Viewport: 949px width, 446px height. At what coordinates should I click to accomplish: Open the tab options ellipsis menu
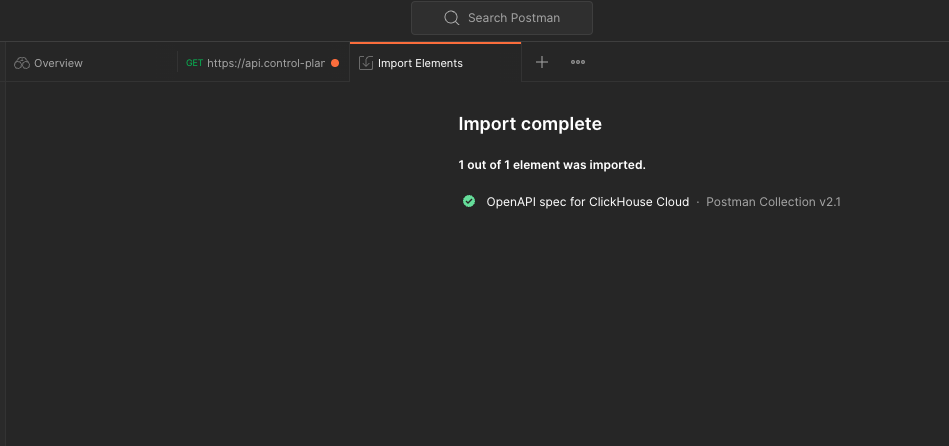coord(578,62)
